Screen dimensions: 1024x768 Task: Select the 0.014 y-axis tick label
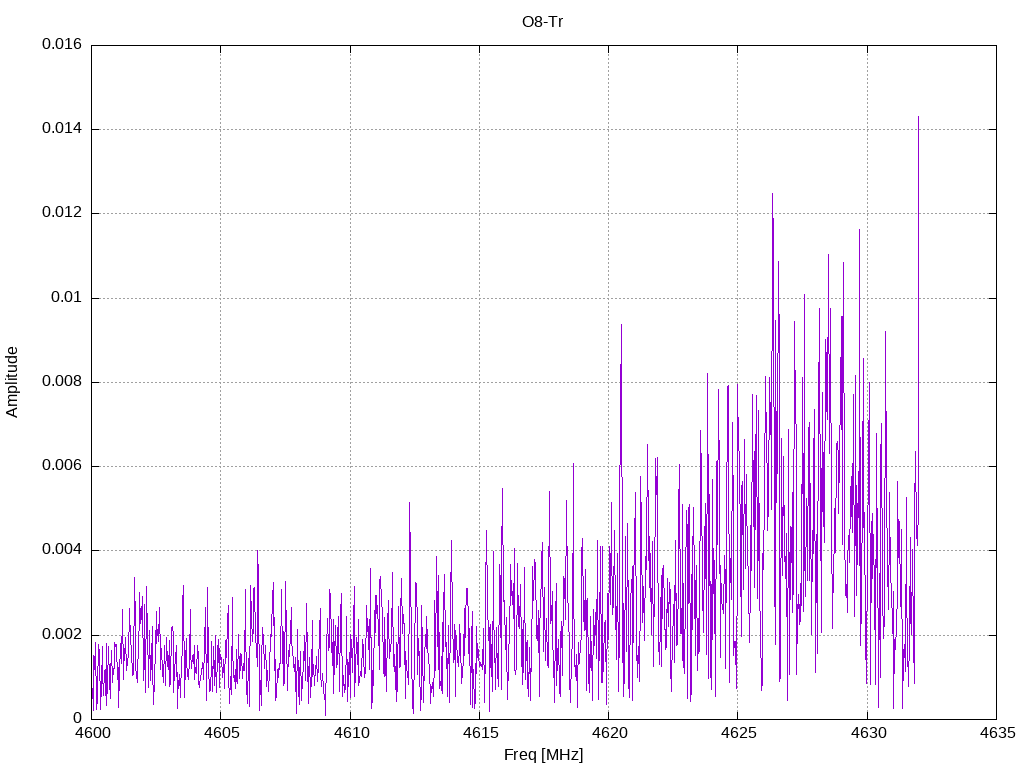[x=62, y=129]
